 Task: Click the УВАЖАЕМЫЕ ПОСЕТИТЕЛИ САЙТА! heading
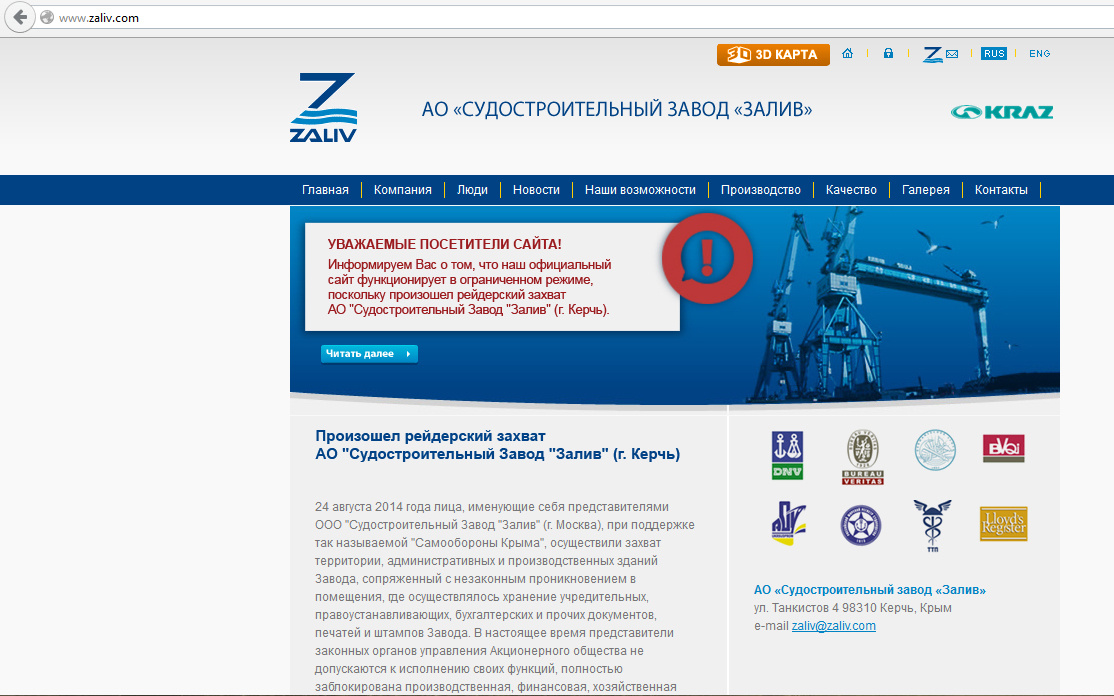(x=445, y=244)
